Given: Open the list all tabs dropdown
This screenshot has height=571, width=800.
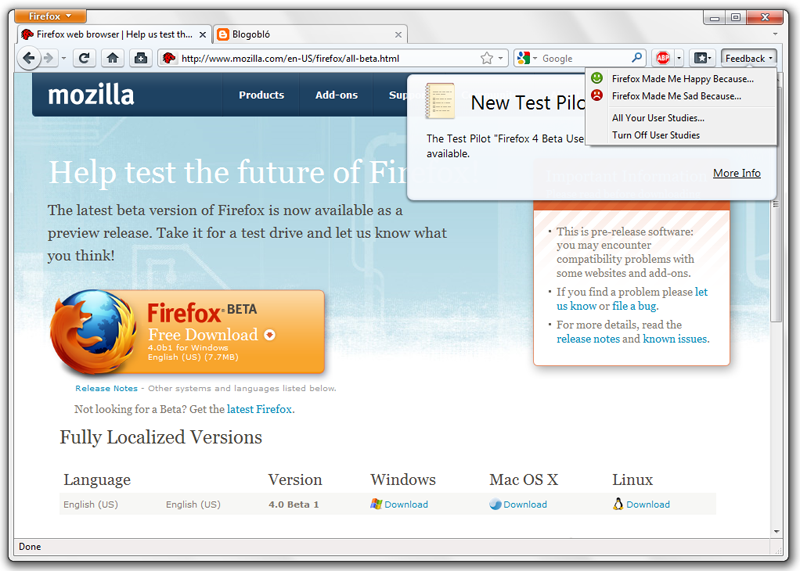Looking at the screenshot, I should pyautogui.click(x=775, y=34).
